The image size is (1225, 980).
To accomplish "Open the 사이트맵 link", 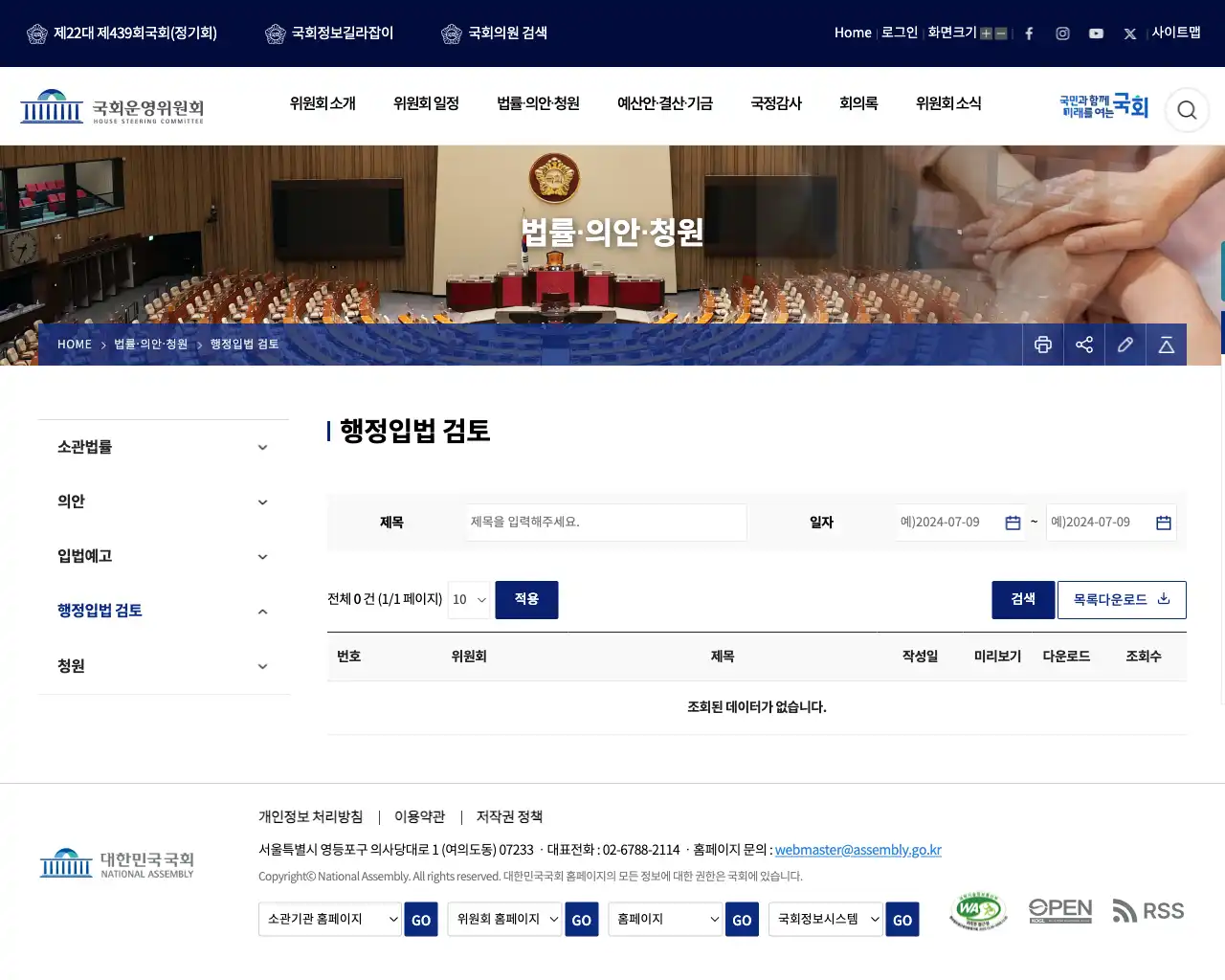I will click(x=1176, y=33).
